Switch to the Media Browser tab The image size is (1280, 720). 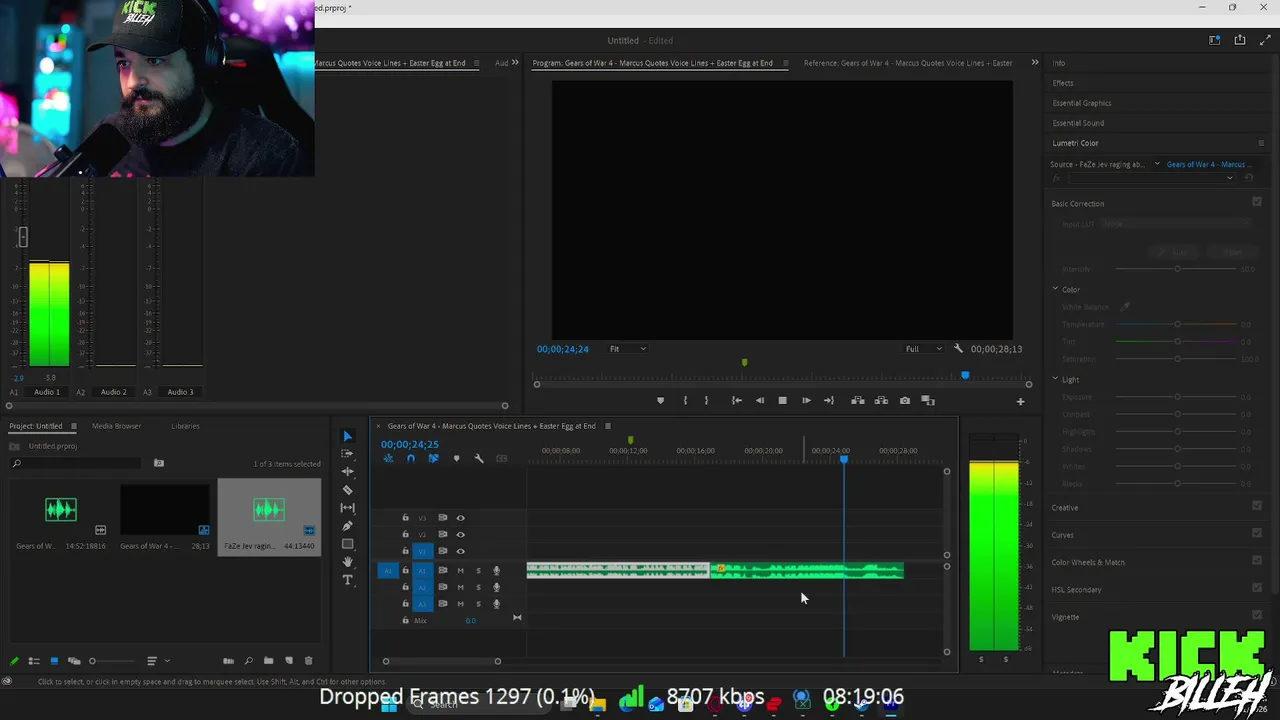[116, 426]
